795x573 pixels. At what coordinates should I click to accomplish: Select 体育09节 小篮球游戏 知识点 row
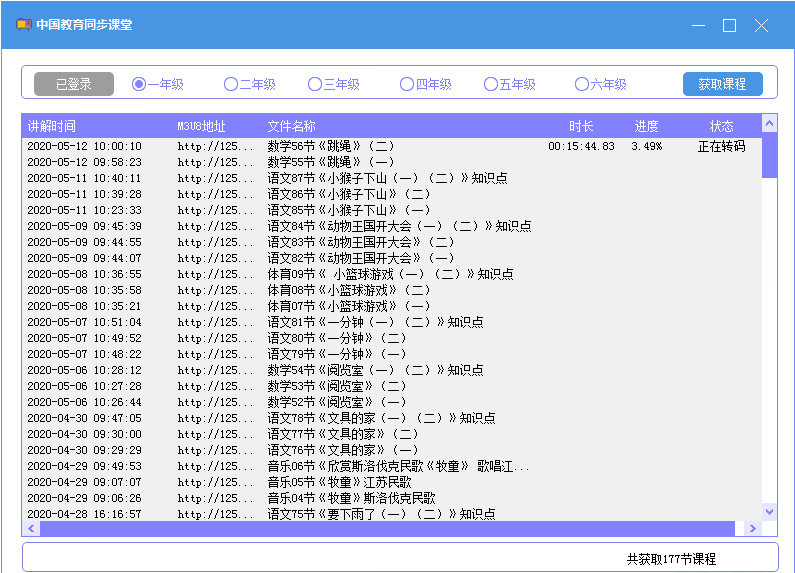[x=391, y=274]
